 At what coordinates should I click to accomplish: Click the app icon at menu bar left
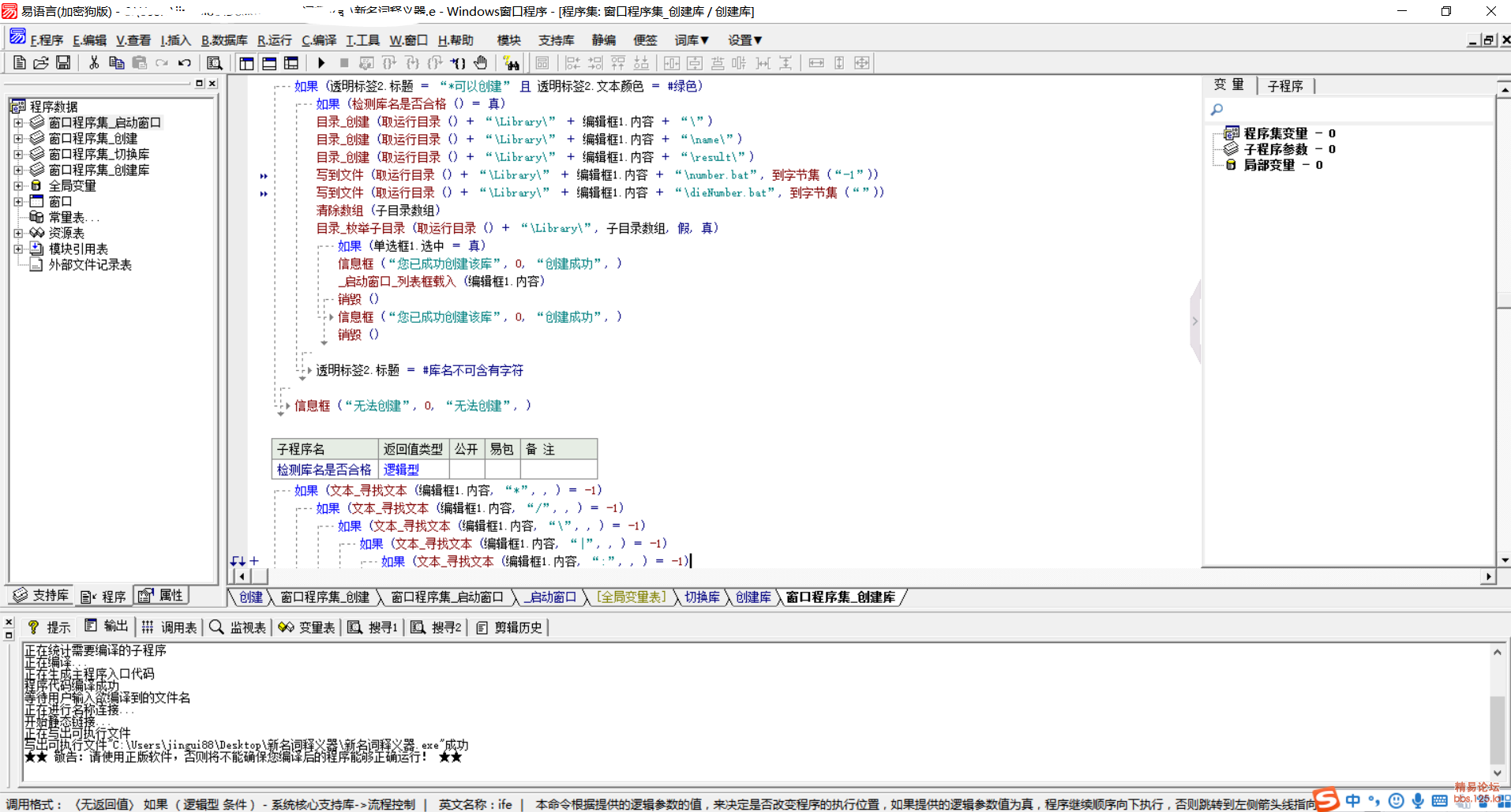(17, 37)
